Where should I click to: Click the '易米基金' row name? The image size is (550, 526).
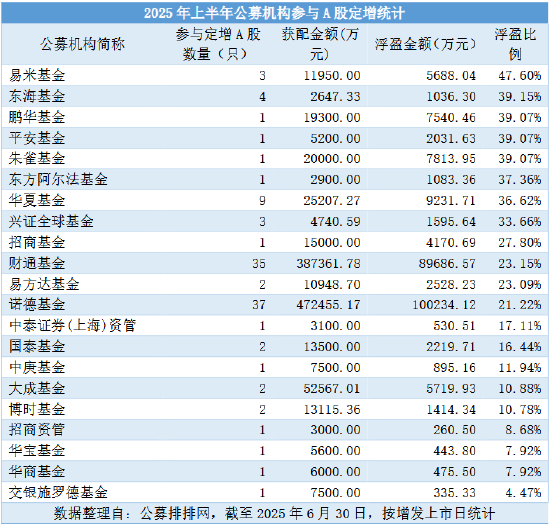pyautogui.click(x=37, y=75)
